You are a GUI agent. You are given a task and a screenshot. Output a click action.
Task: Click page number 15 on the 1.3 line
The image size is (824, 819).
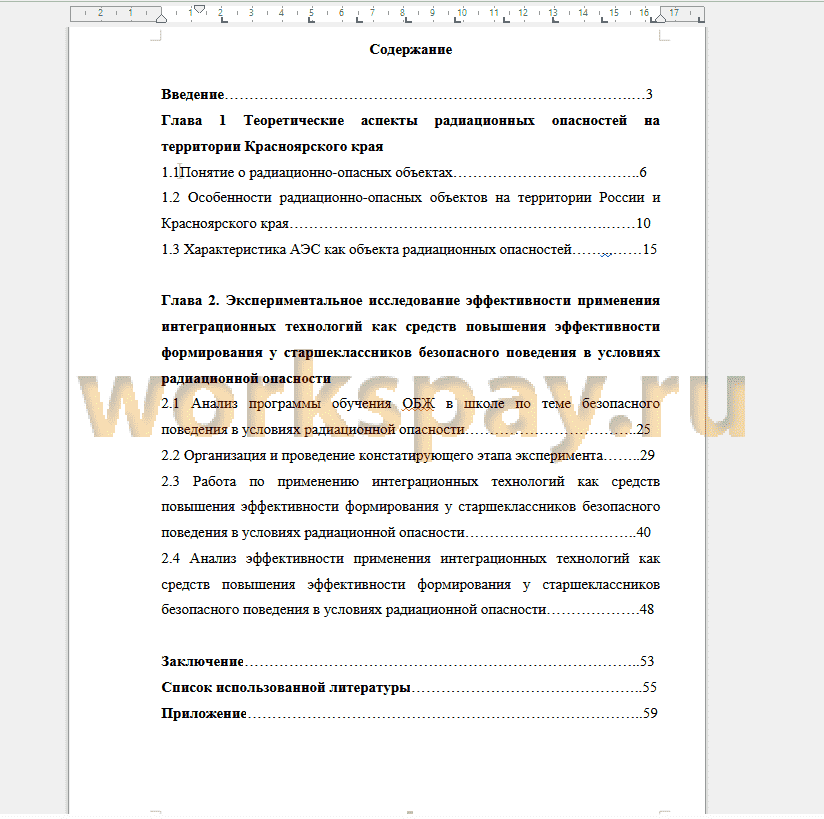point(650,249)
